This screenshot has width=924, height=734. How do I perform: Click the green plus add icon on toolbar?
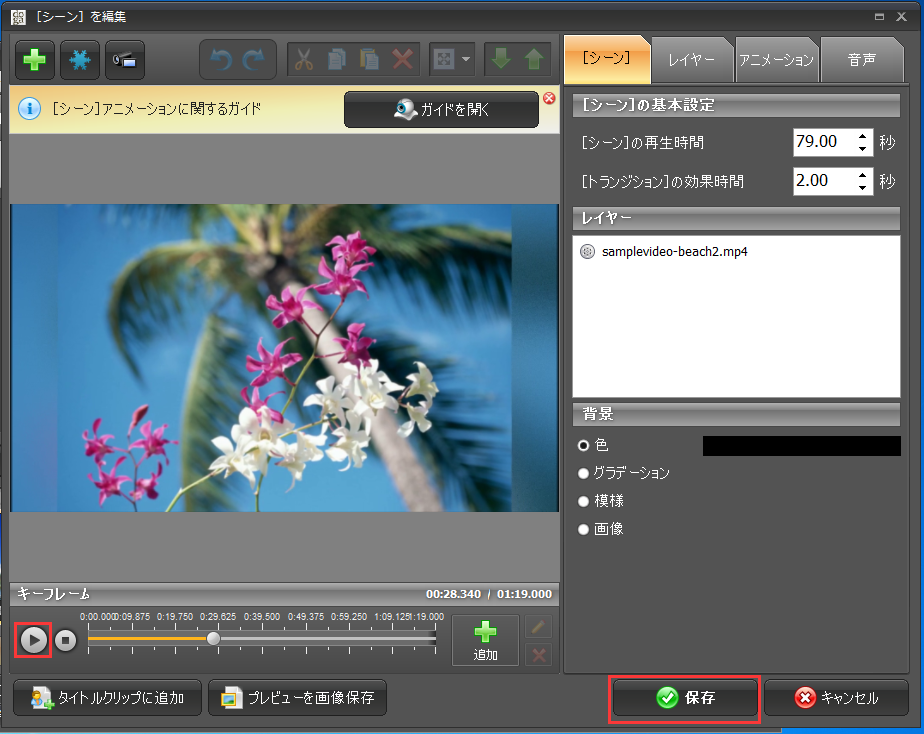[34, 60]
